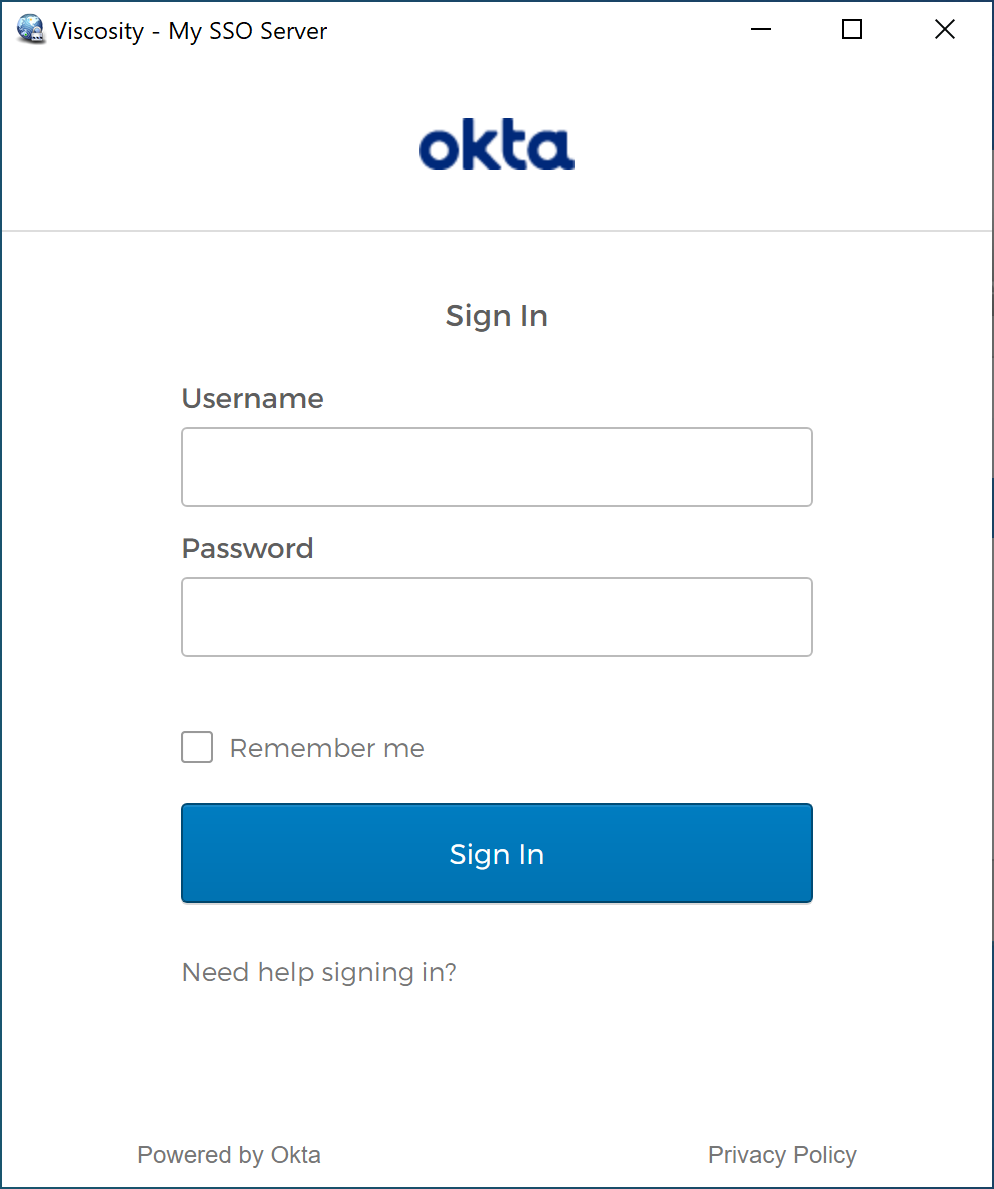Click the Viscosity - My SSO Server title text
This screenshot has height=1189, width=994.
190,31
